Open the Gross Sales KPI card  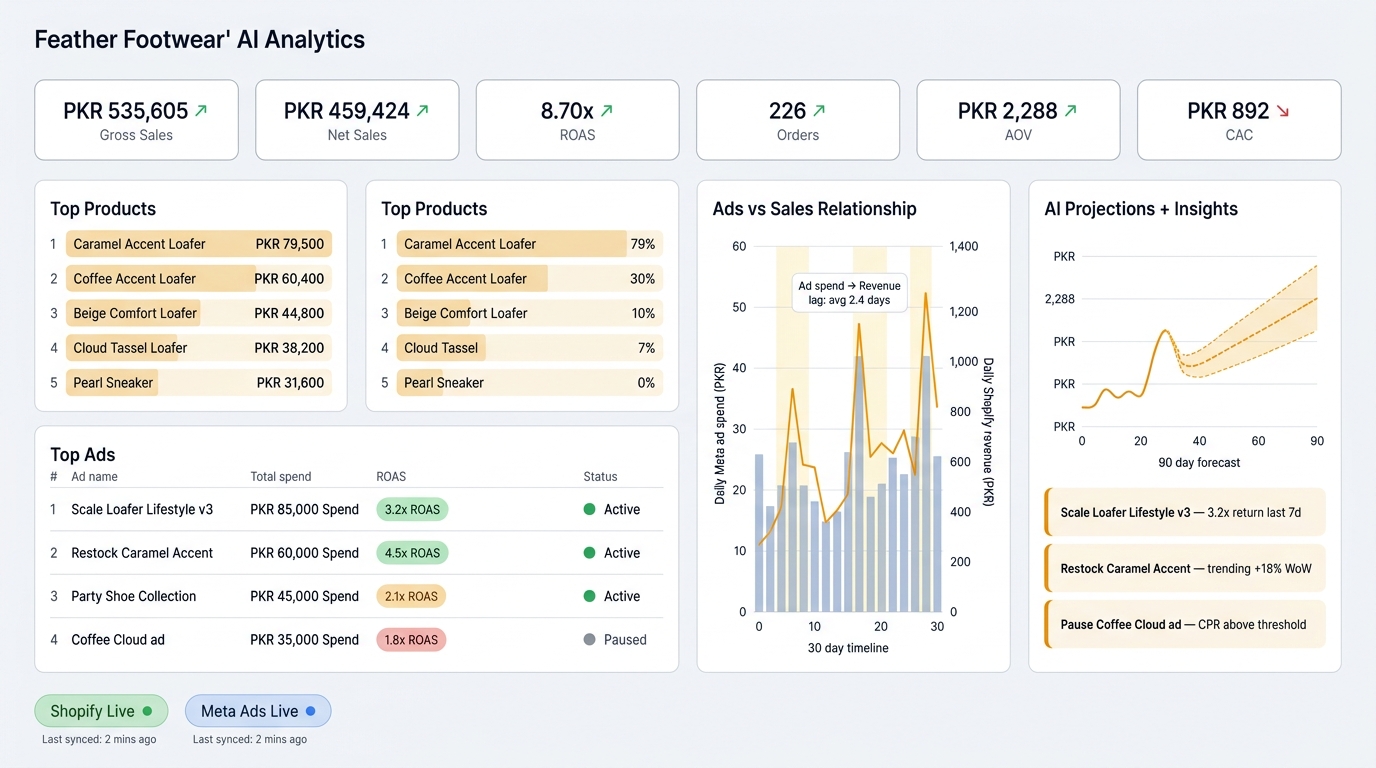click(x=137, y=120)
